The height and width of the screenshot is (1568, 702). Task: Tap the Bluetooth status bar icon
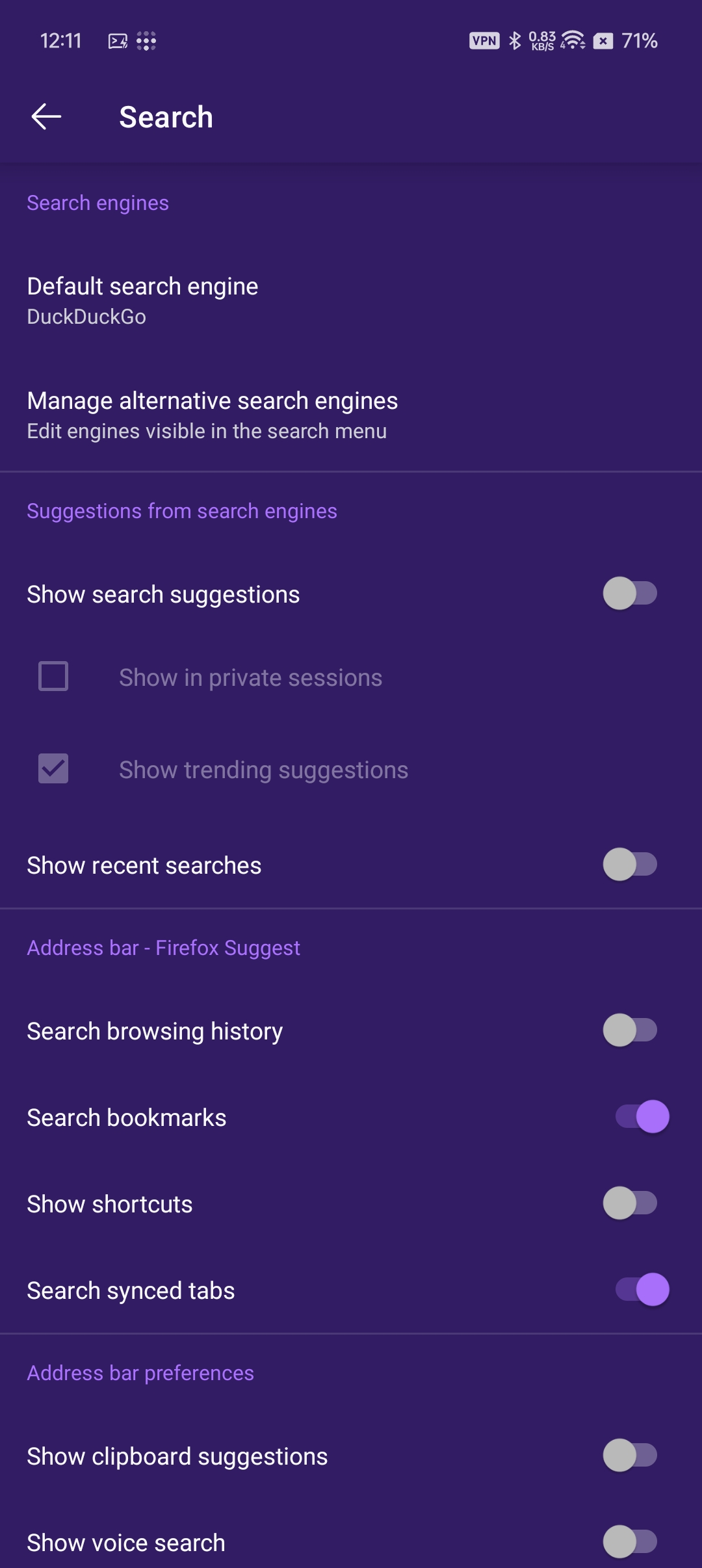click(515, 41)
